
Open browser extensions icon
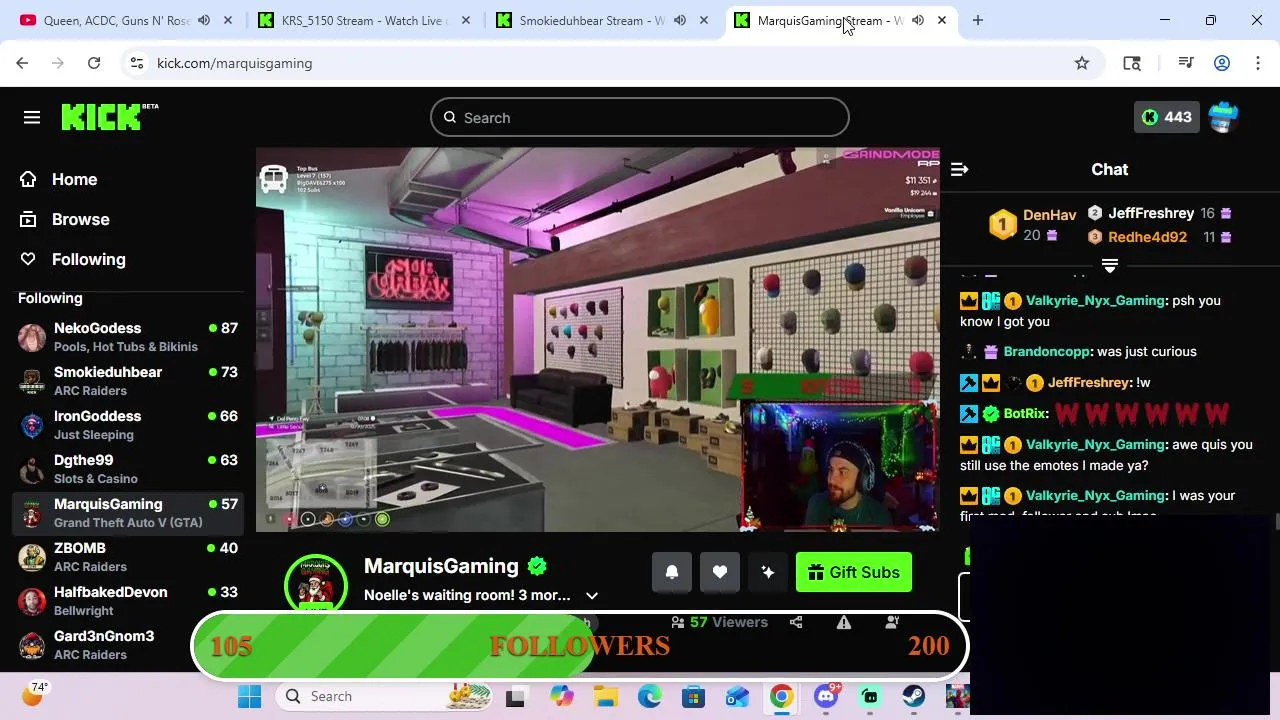[1132, 63]
